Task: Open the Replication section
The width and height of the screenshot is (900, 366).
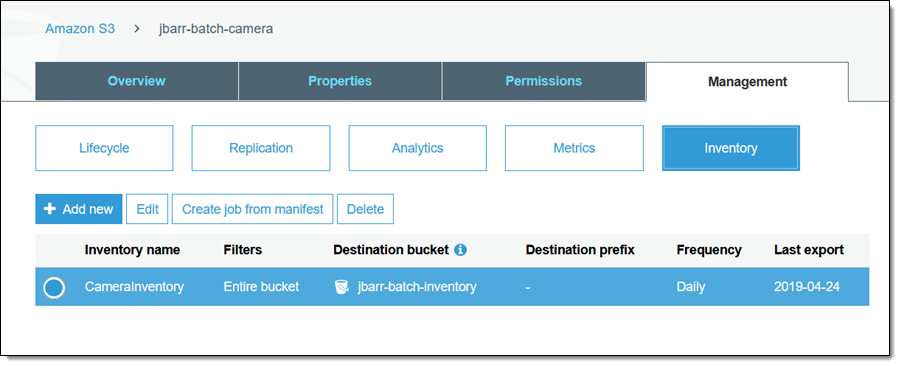Action: coord(261,148)
